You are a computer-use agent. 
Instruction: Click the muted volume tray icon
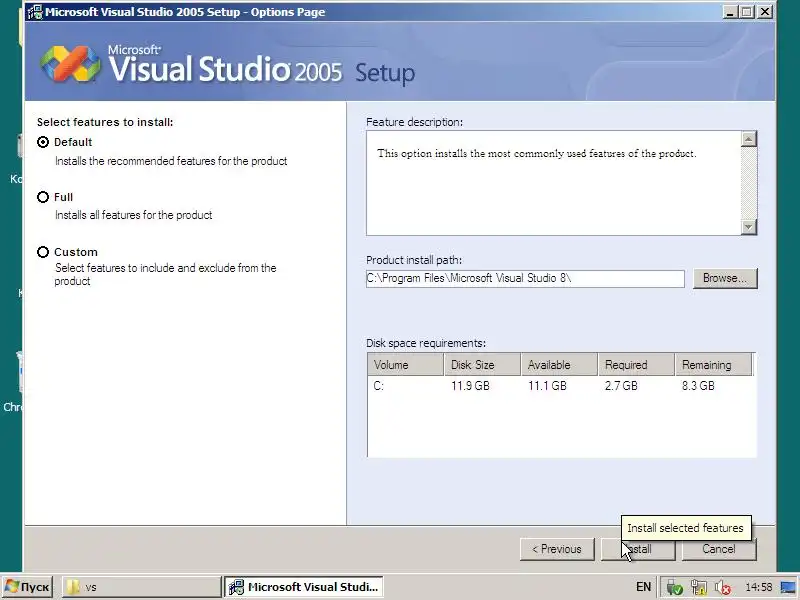(722, 588)
